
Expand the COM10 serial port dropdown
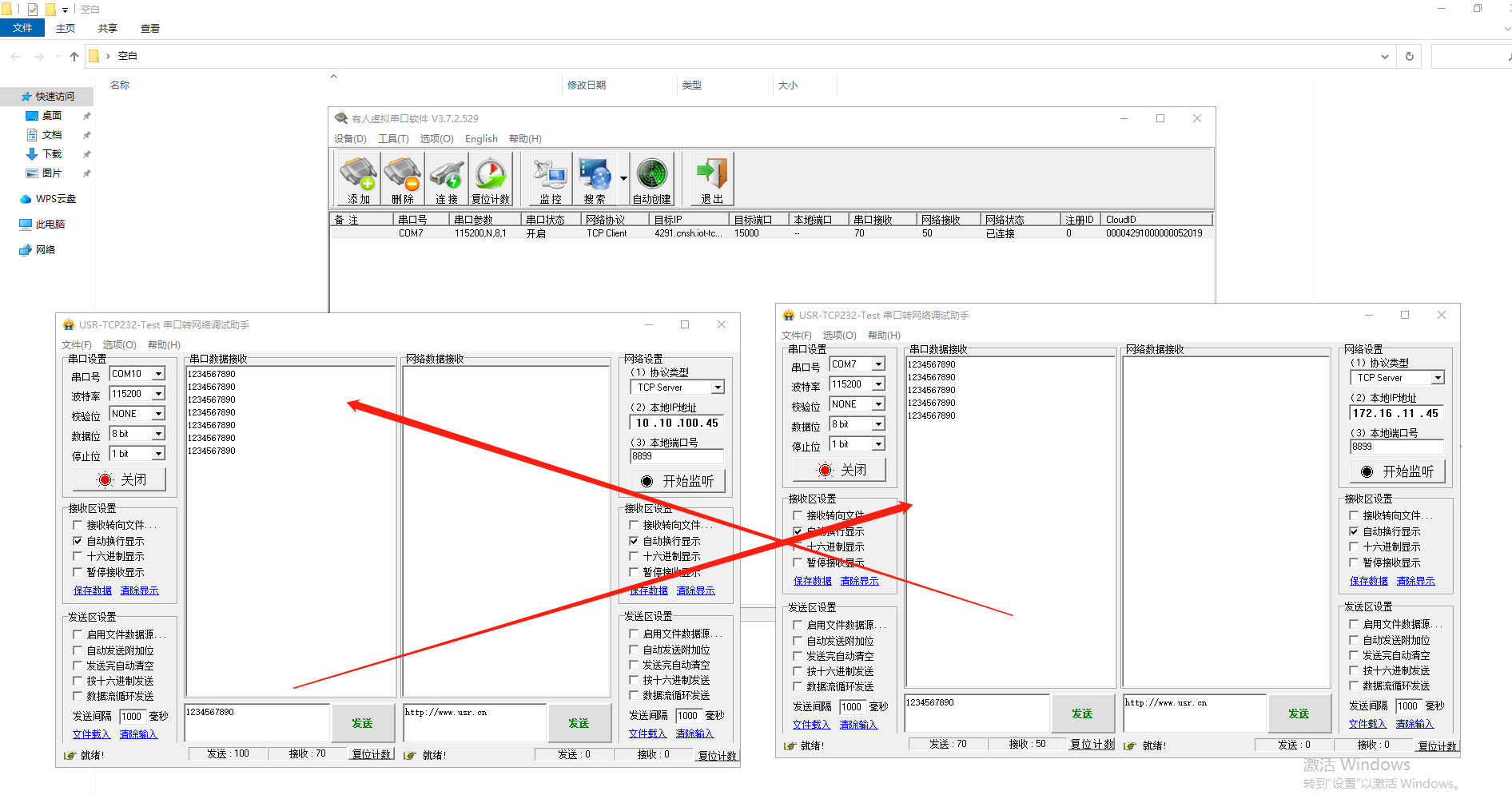coord(158,374)
